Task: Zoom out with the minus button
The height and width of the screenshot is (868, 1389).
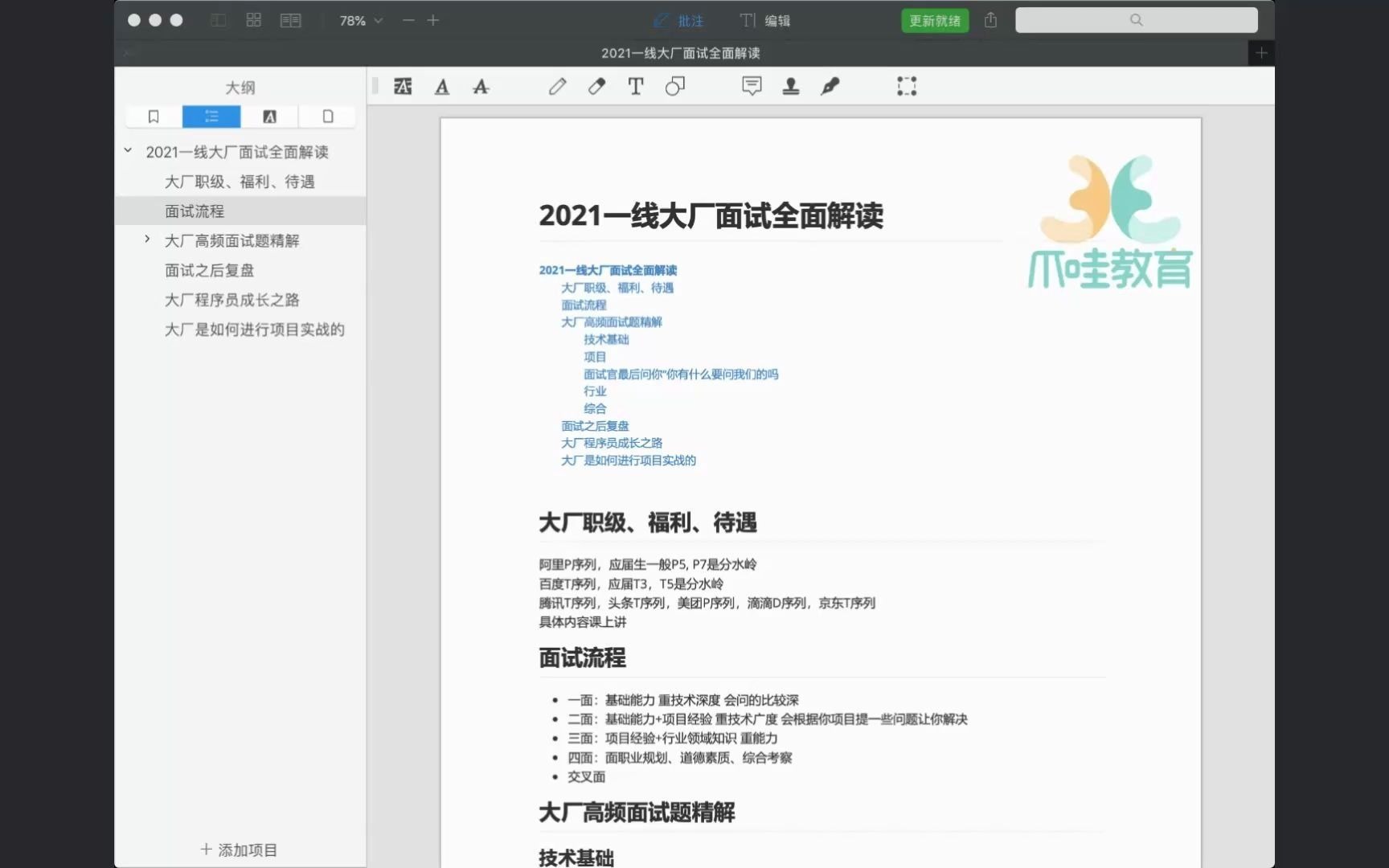Action: tap(408, 20)
